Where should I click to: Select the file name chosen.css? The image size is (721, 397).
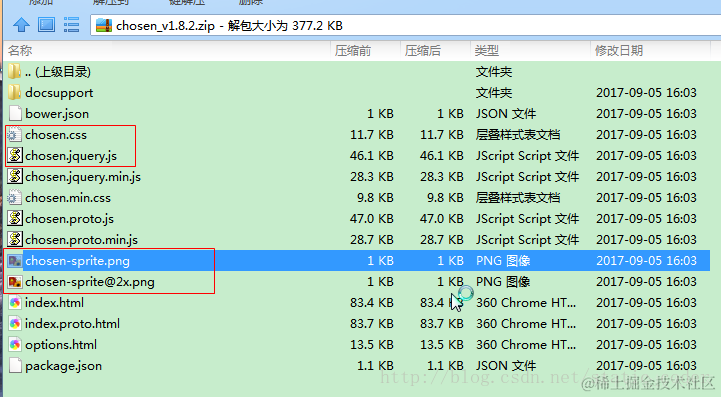pyautogui.click(x=56, y=135)
